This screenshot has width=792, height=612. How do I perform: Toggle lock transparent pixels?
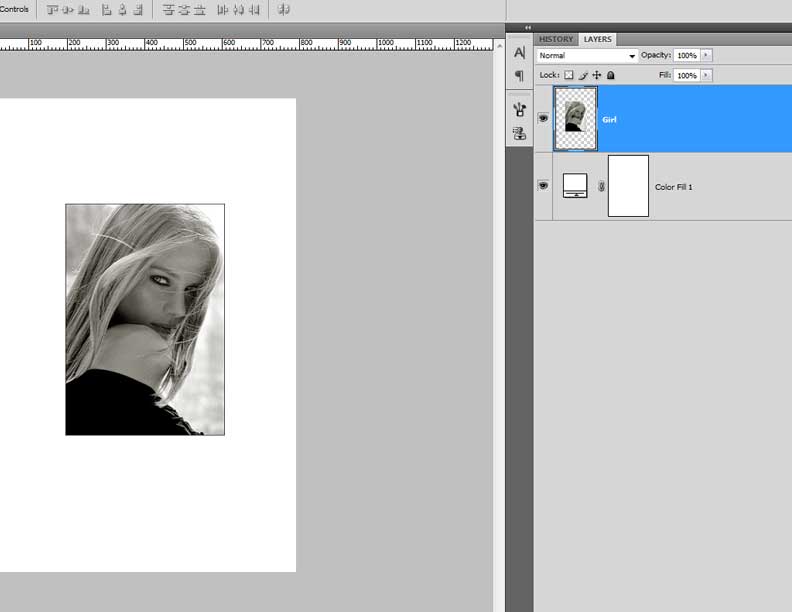click(x=569, y=75)
